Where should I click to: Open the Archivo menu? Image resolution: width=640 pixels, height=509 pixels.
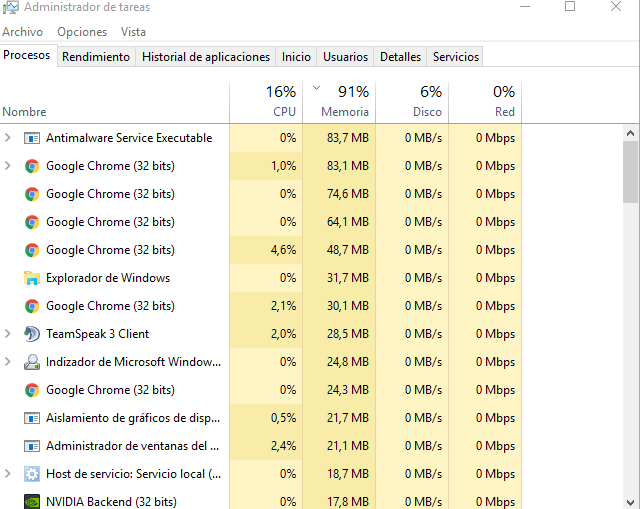tap(22, 32)
